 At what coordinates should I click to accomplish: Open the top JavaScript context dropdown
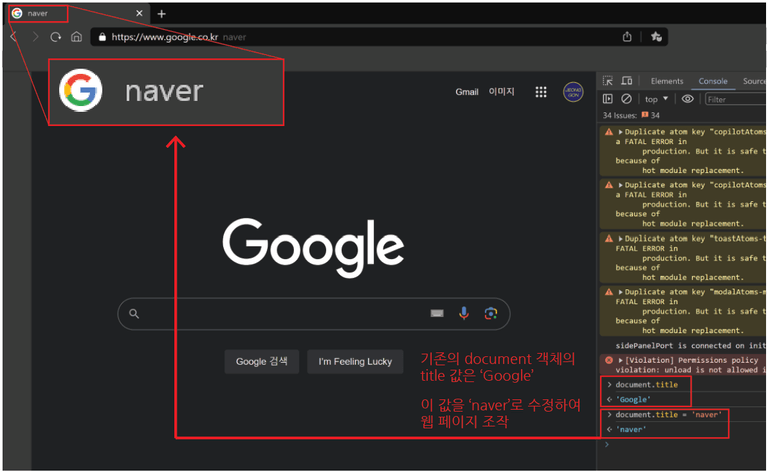click(x=656, y=99)
